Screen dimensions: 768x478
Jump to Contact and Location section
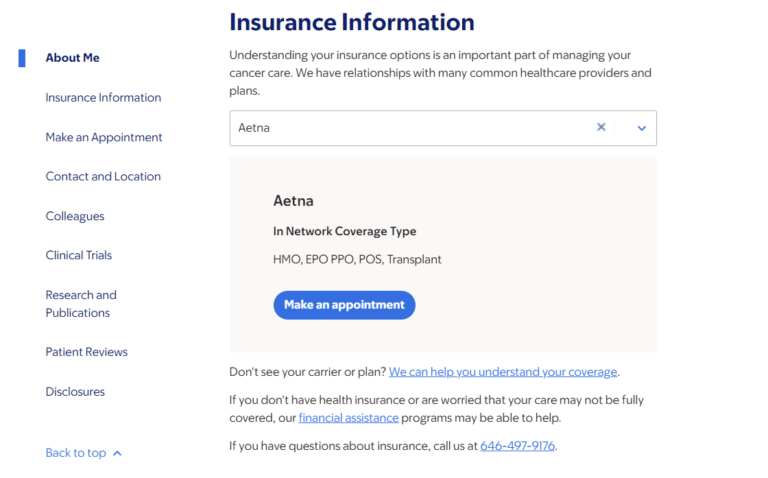(103, 177)
